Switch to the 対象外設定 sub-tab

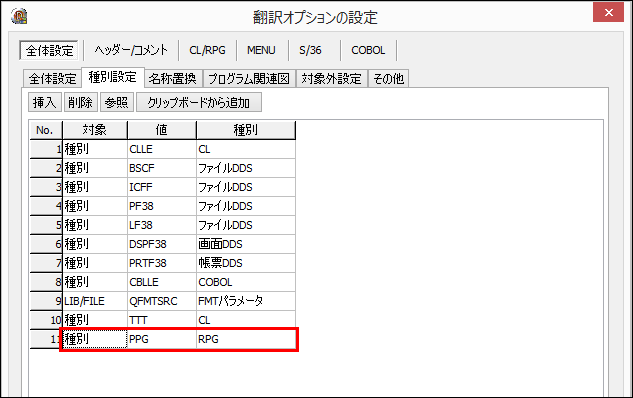point(331,79)
